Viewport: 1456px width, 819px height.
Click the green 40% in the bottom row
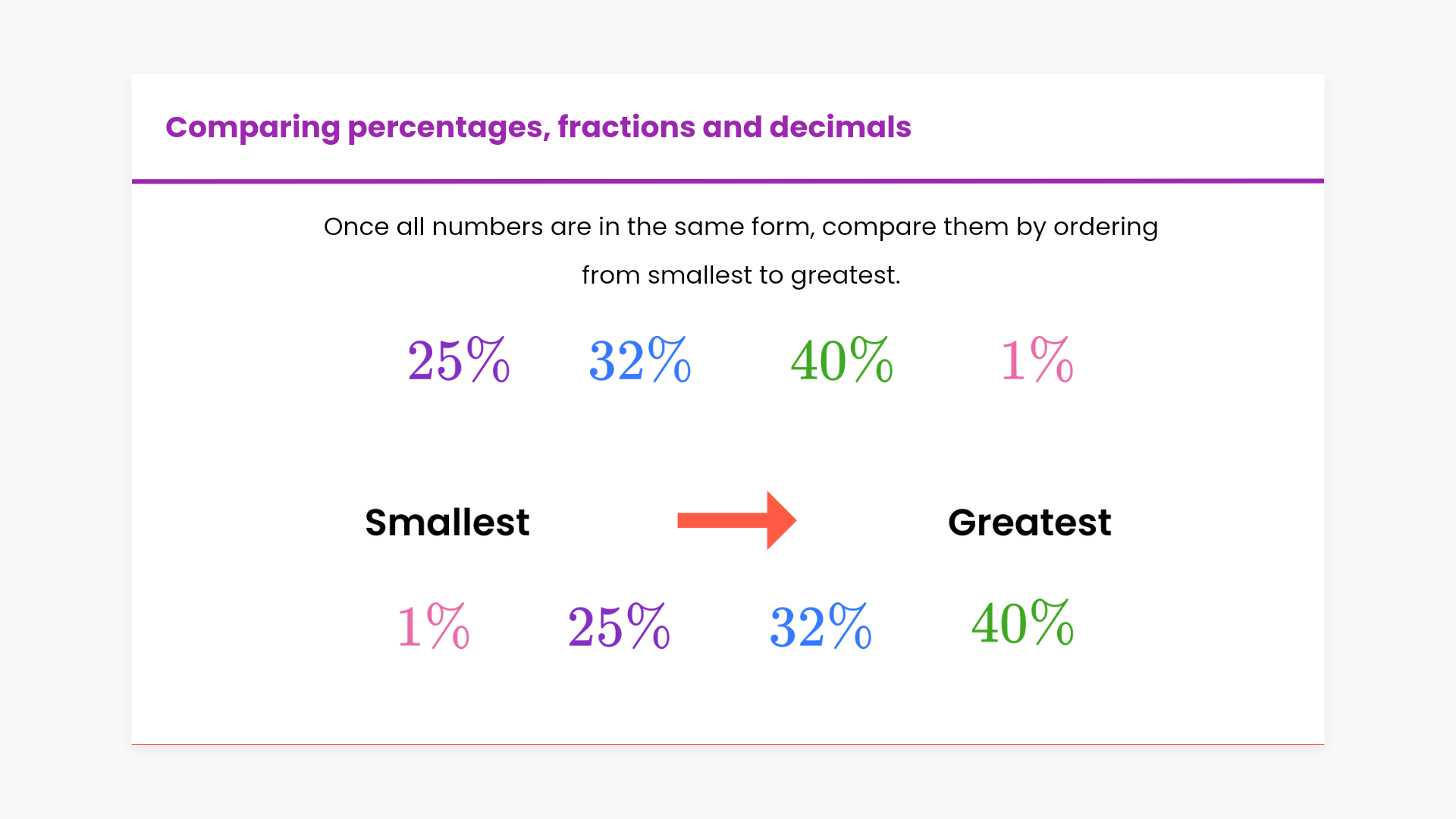point(1022,623)
